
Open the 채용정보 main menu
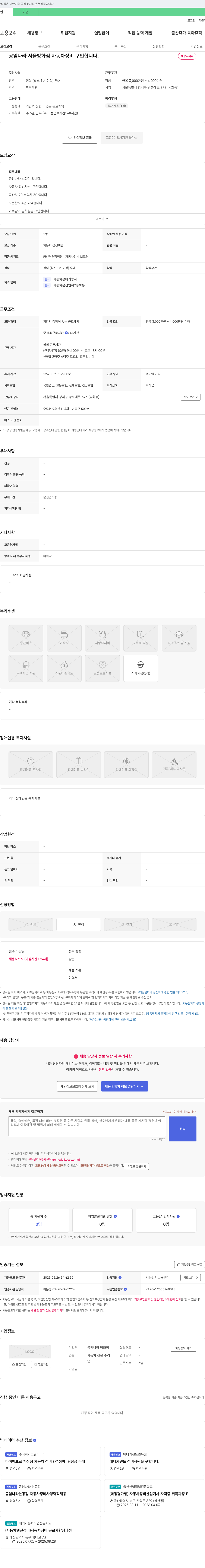(35, 33)
